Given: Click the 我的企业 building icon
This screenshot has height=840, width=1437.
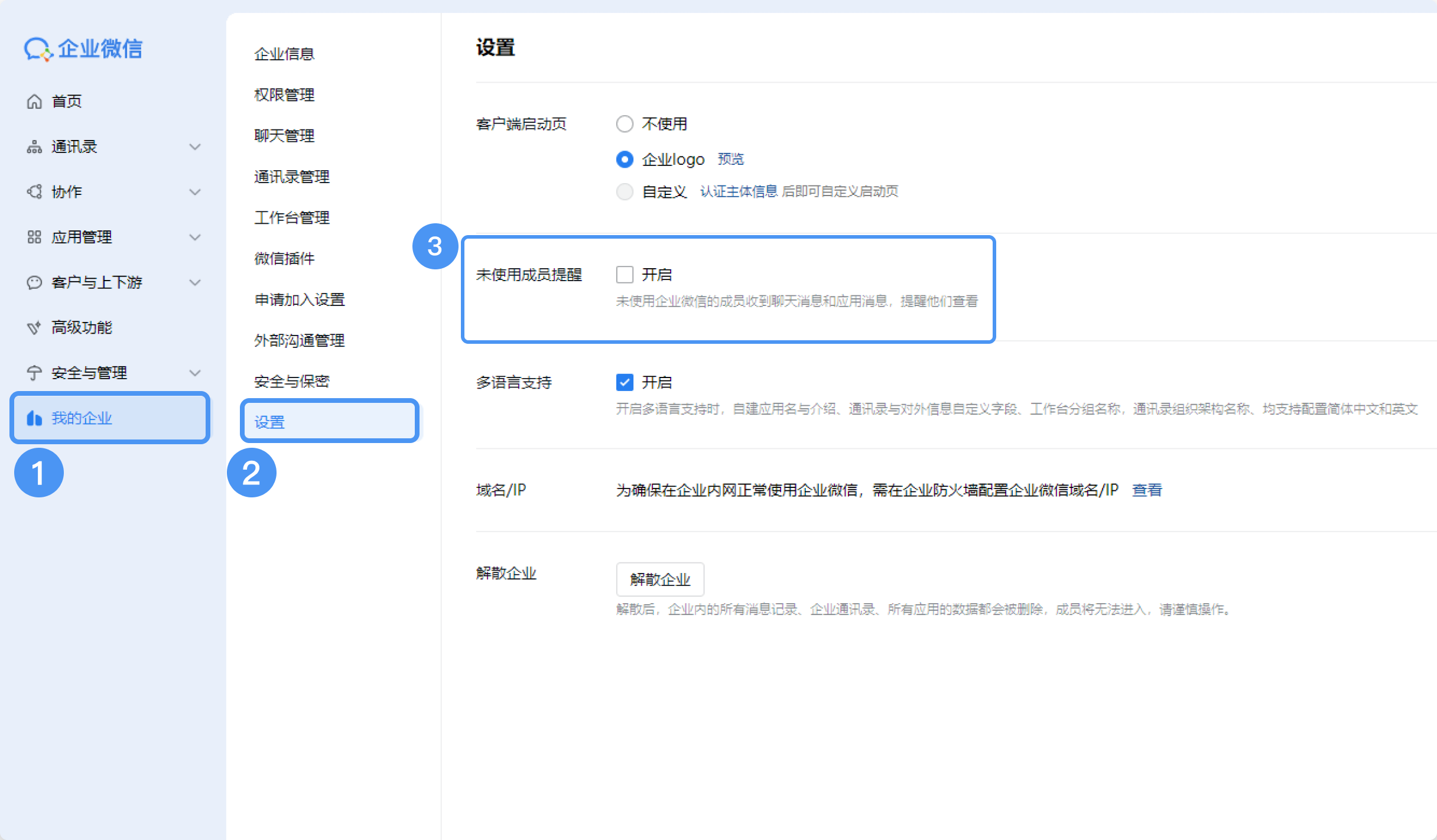Looking at the screenshot, I should pos(34,418).
